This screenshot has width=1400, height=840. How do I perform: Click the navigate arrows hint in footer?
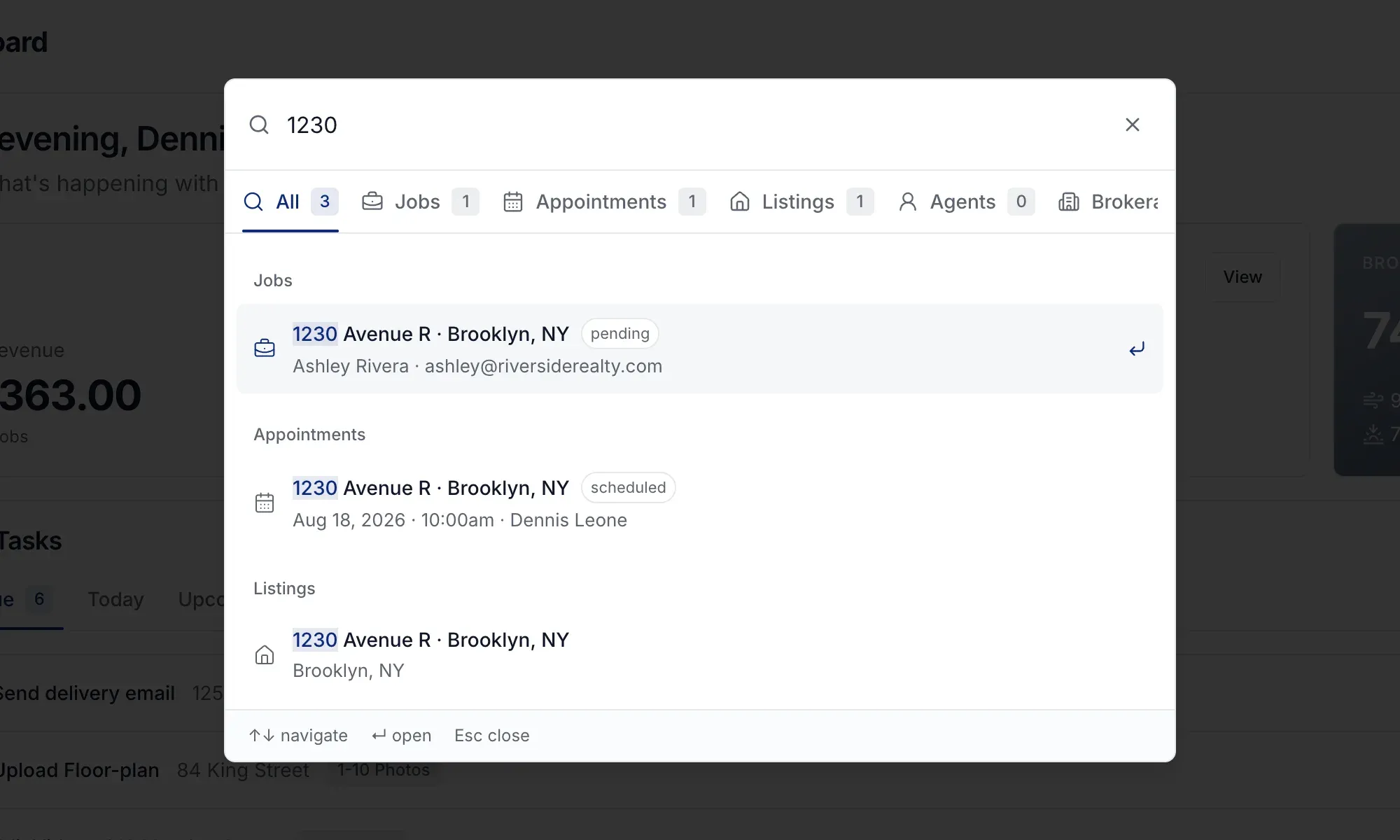click(298, 736)
